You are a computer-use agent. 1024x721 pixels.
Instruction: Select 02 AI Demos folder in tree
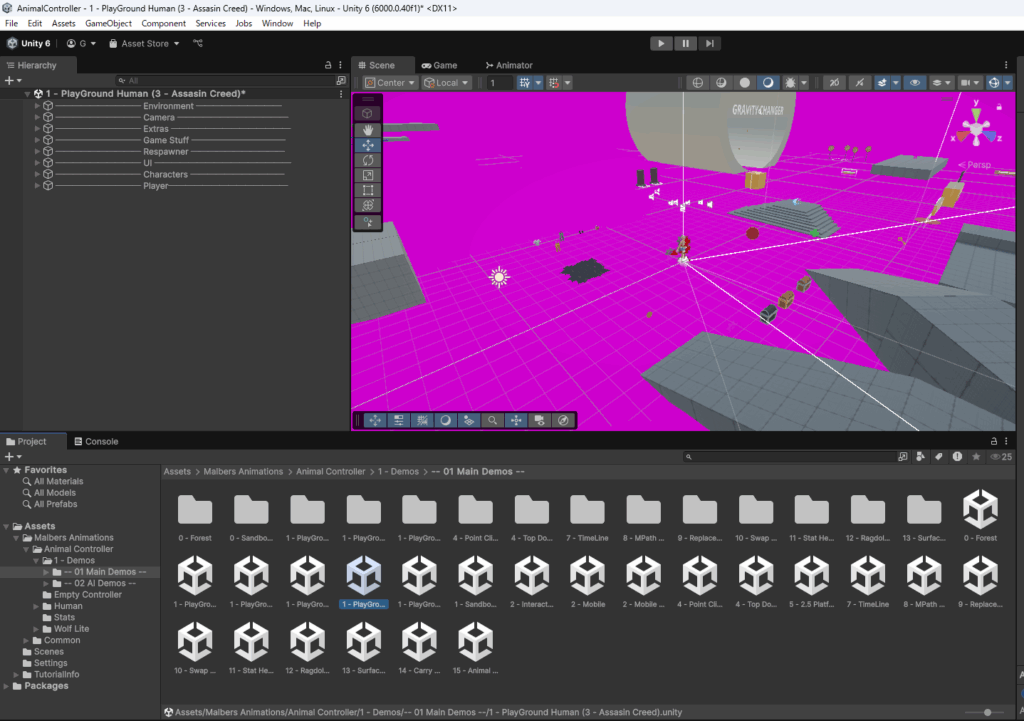click(x=99, y=583)
